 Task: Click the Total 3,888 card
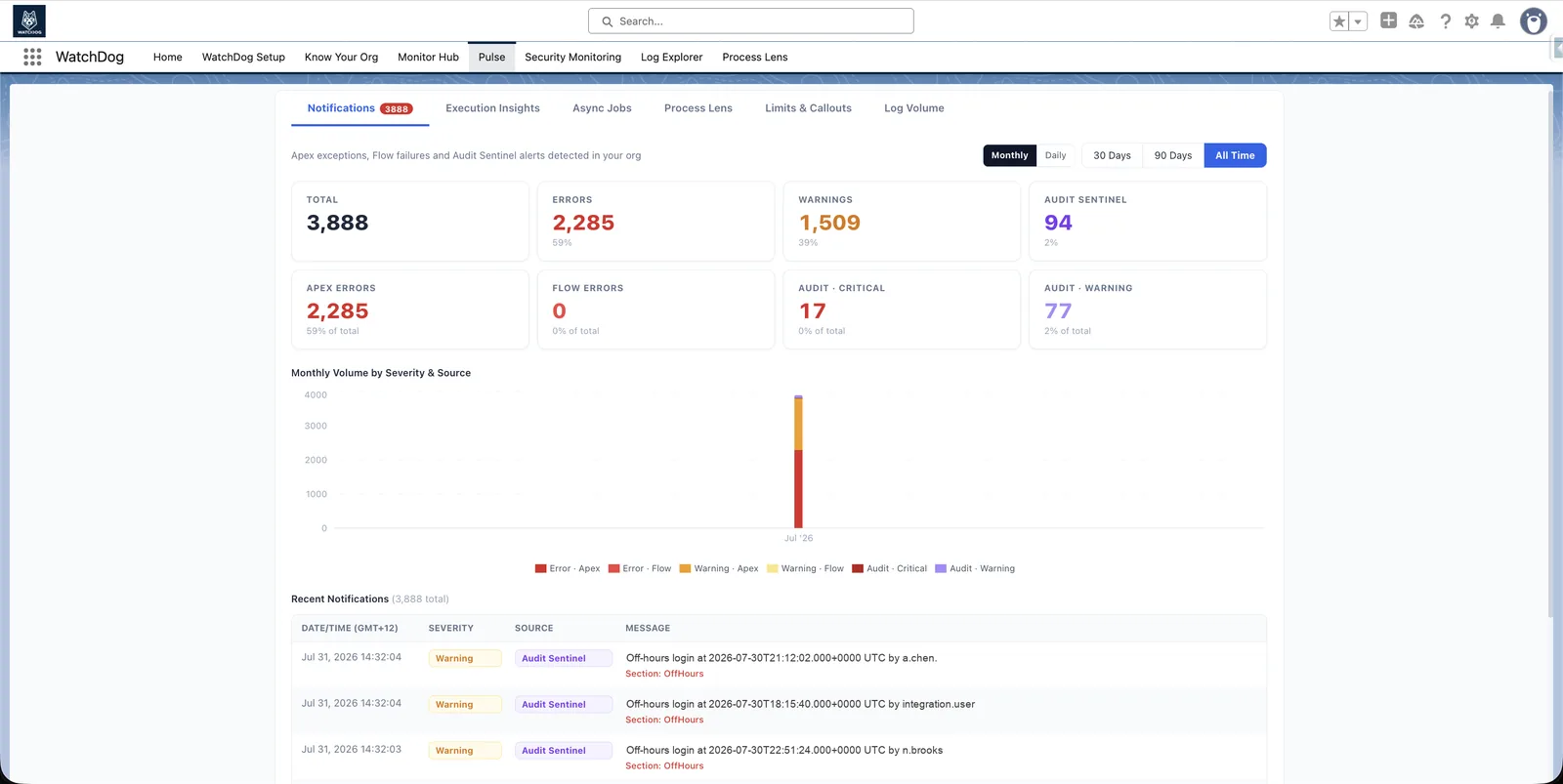(x=410, y=221)
